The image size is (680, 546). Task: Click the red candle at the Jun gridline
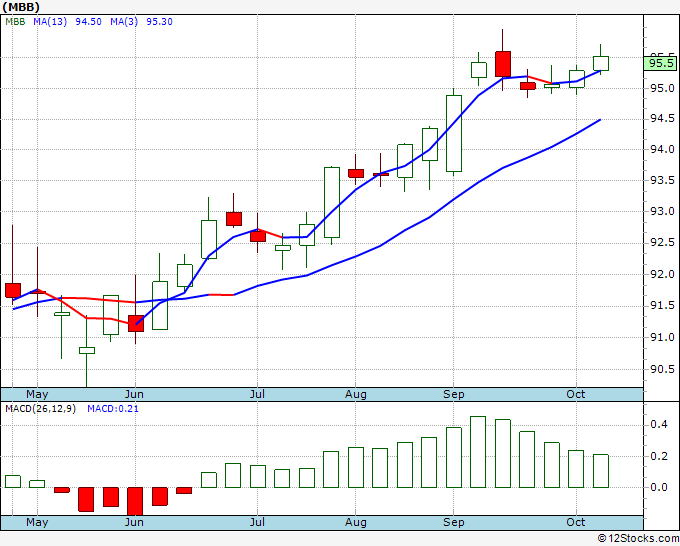point(136,324)
